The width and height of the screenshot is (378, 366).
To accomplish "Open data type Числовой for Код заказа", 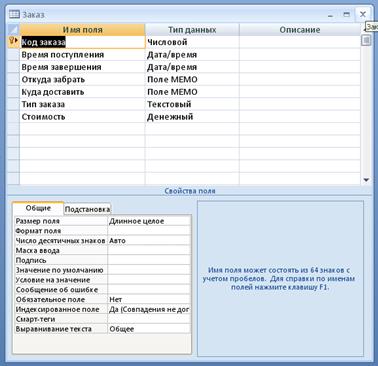I will 192,42.
